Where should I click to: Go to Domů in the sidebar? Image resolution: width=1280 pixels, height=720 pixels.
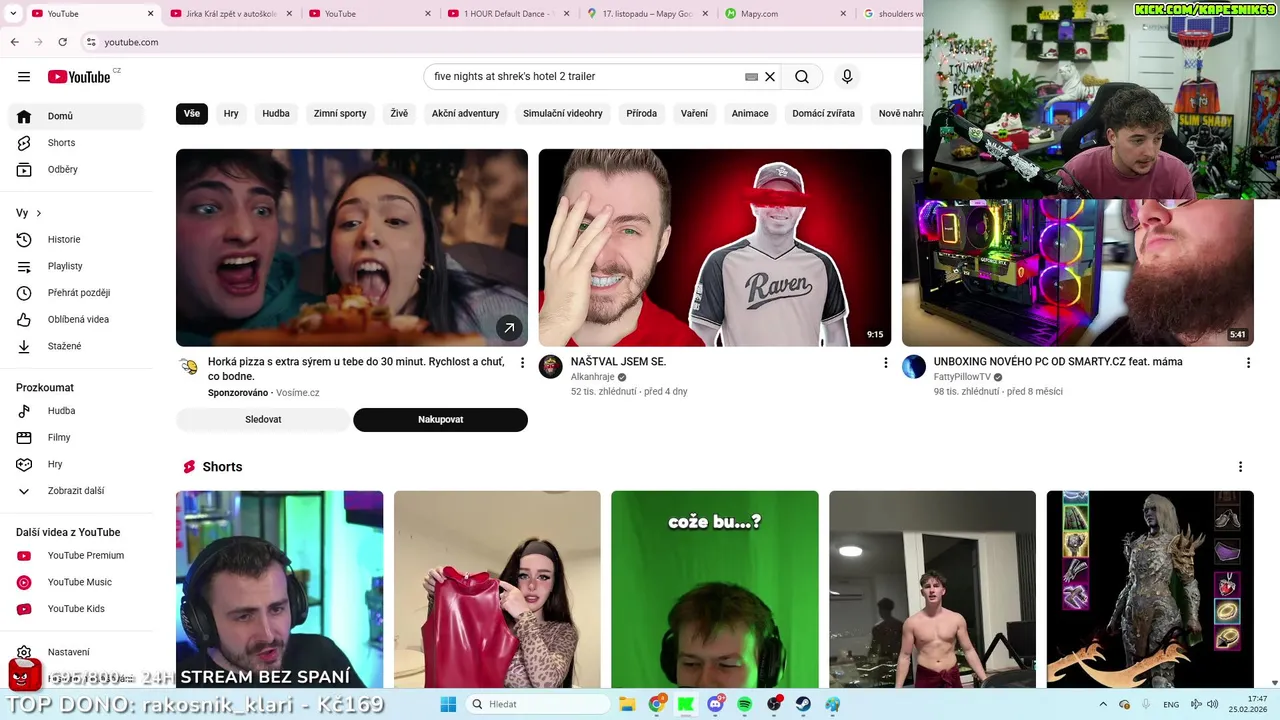(x=76, y=116)
